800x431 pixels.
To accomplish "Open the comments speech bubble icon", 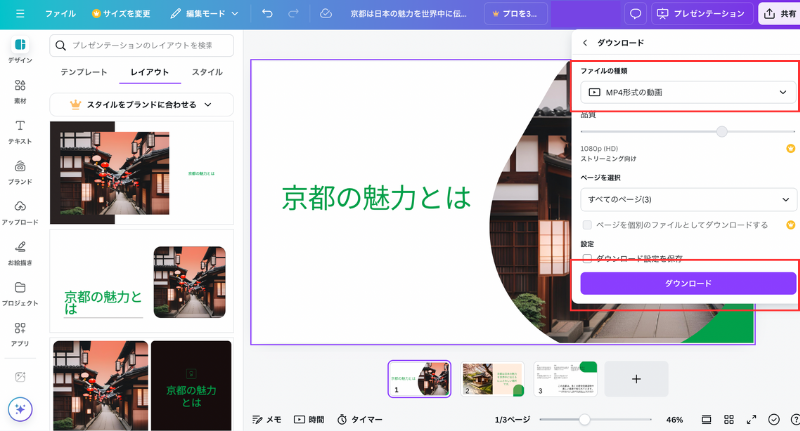I will pos(635,14).
